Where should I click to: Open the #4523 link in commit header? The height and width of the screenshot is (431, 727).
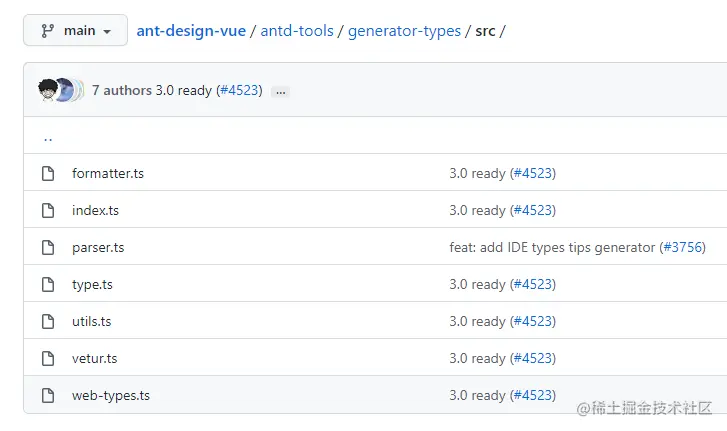(x=239, y=90)
